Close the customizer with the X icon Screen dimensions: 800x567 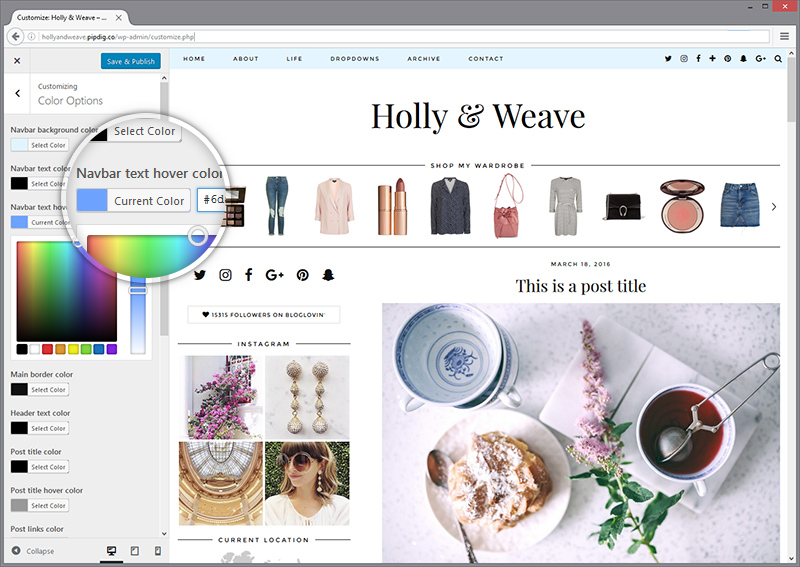coord(17,61)
